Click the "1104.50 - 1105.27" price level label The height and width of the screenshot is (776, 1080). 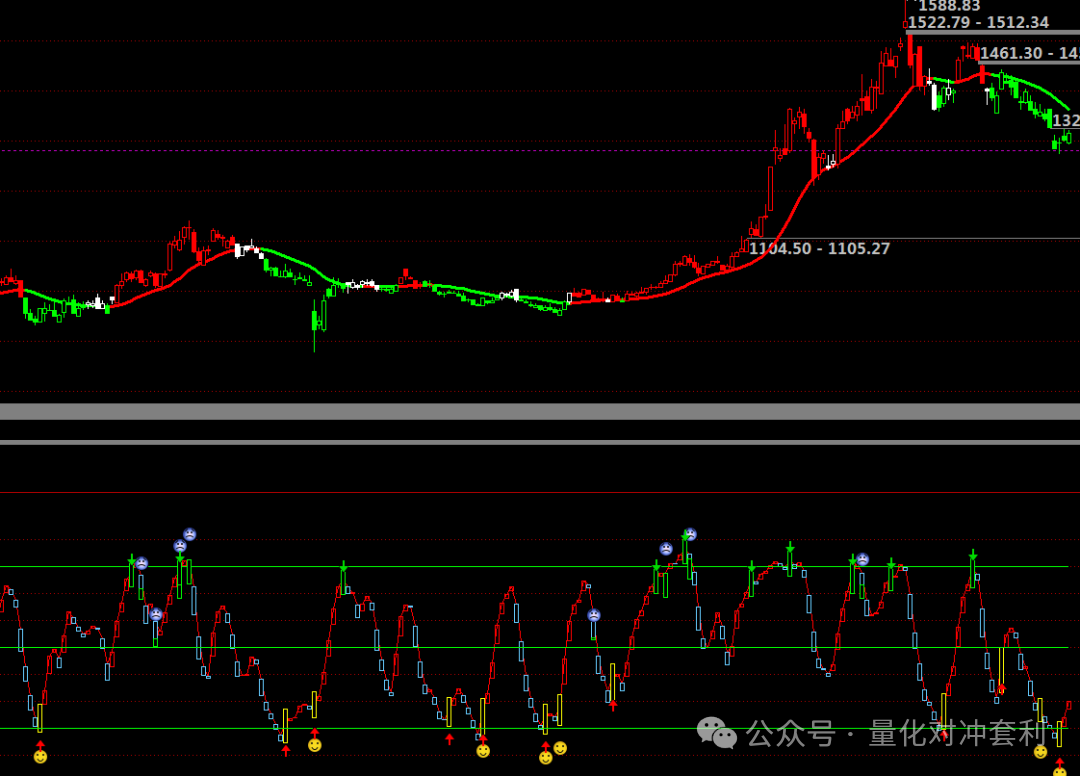click(819, 249)
